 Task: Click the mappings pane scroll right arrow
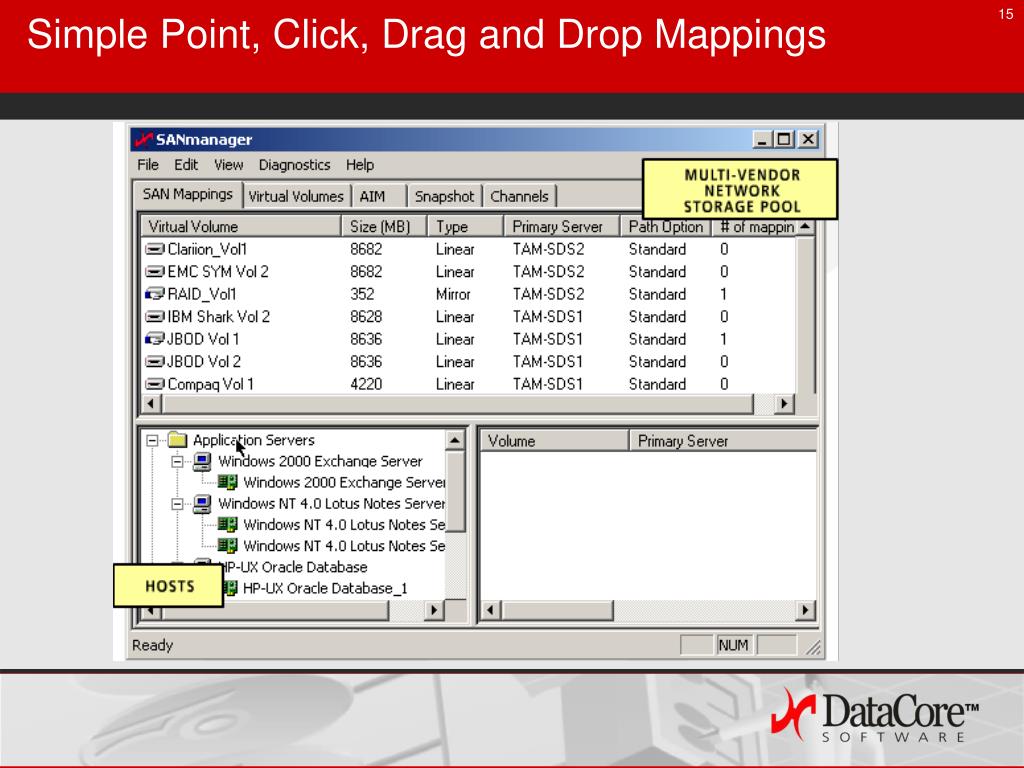click(x=806, y=611)
